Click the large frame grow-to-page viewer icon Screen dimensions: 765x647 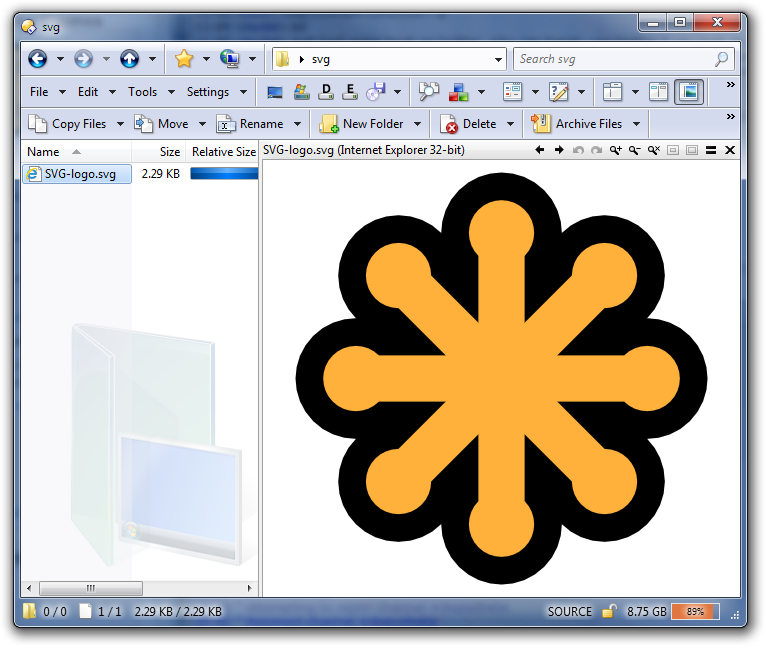692,150
